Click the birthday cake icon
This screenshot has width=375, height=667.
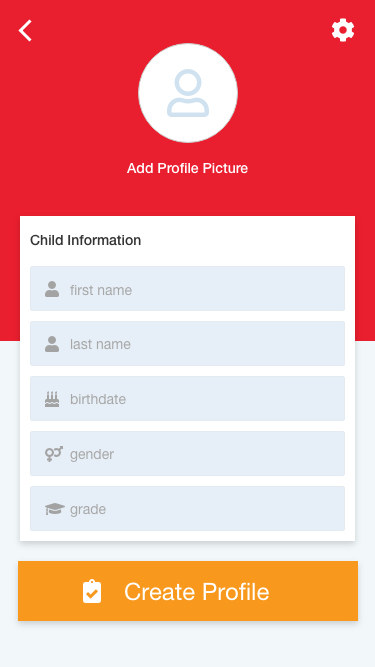[x=52, y=399]
